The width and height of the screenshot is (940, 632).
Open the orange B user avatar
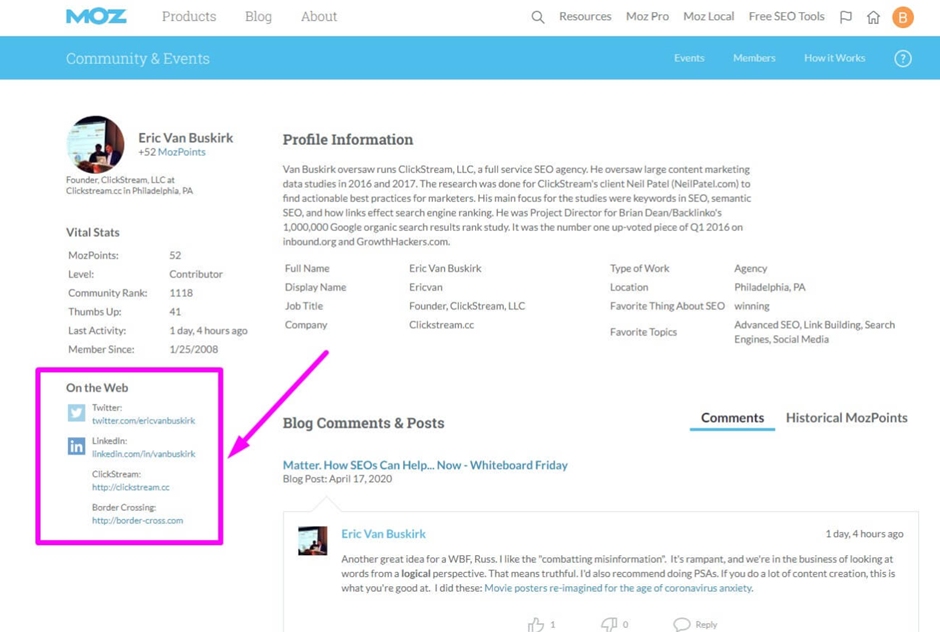(903, 17)
